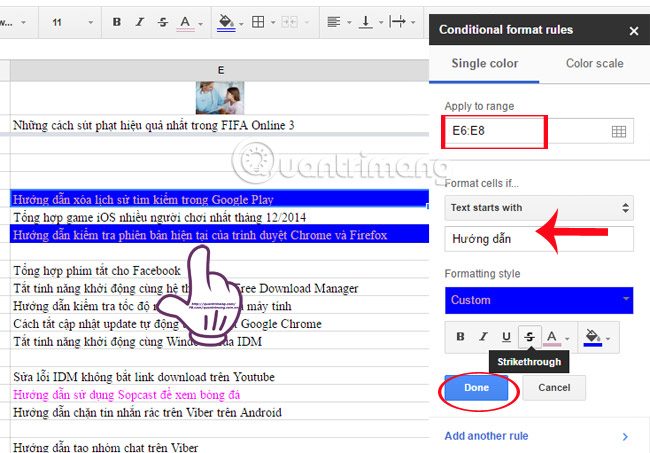650x453 pixels.
Task: Select column E header
Action: (x=220, y=70)
